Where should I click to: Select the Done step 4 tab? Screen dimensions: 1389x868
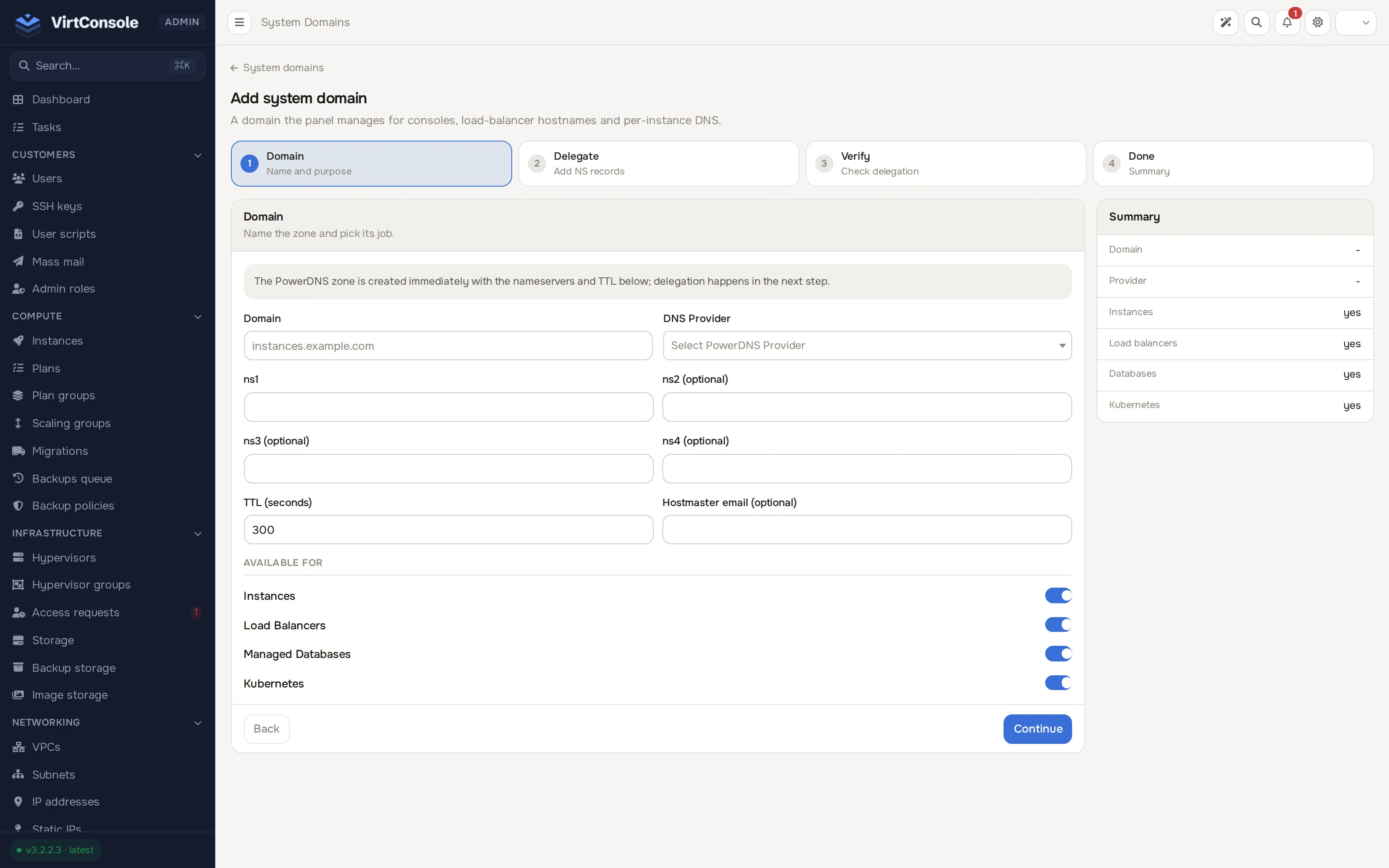pos(1233,164)
